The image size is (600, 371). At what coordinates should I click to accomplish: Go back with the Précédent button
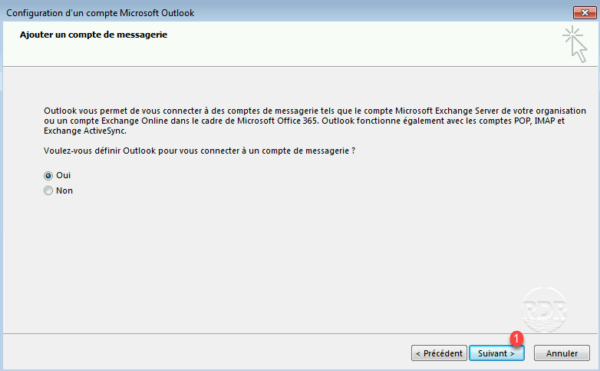[439, 353]
